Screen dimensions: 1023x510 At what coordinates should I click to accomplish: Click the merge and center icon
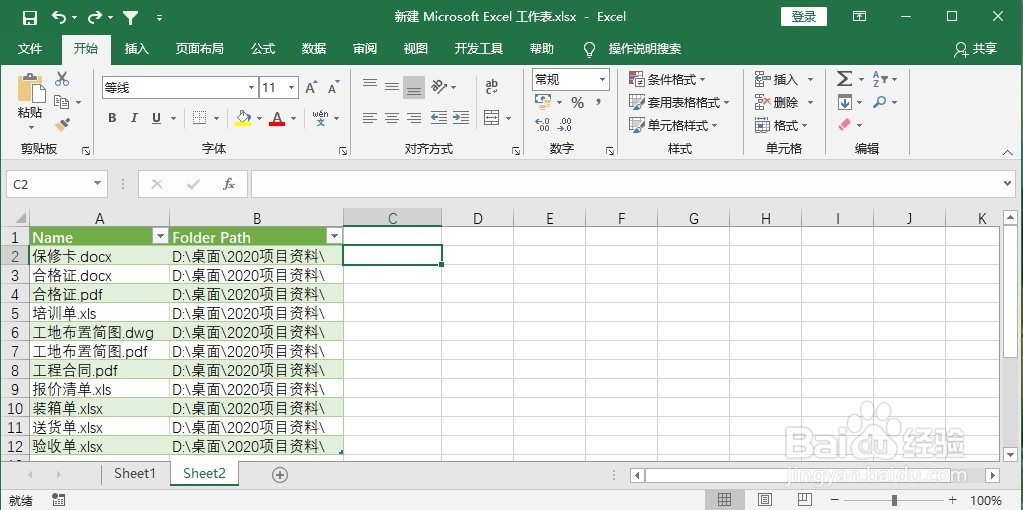[x=492, y=118]
